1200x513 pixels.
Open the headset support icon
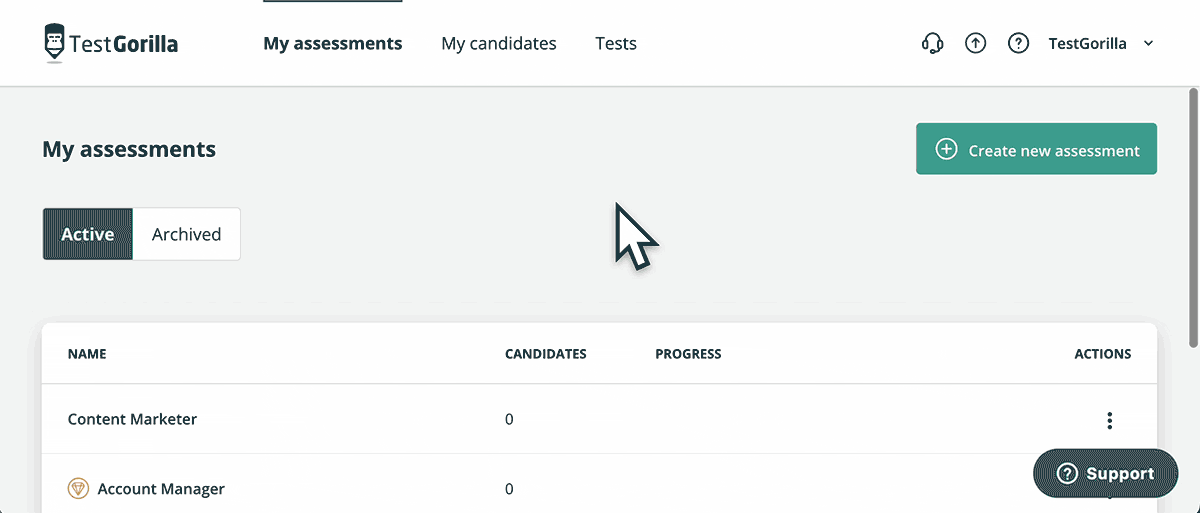tap(932, 44)
